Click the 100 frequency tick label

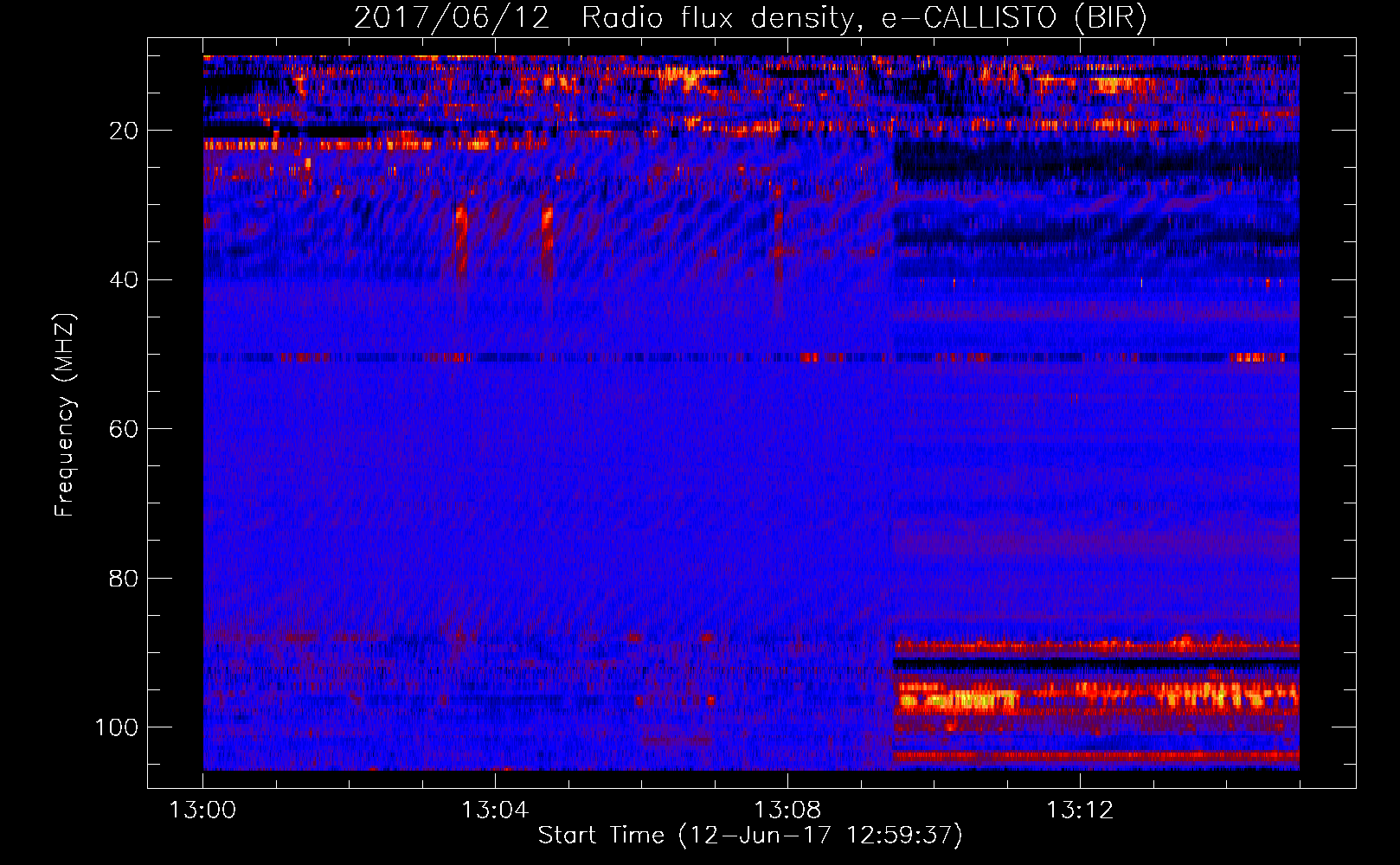pyautogui.click(x=116, y=727)
